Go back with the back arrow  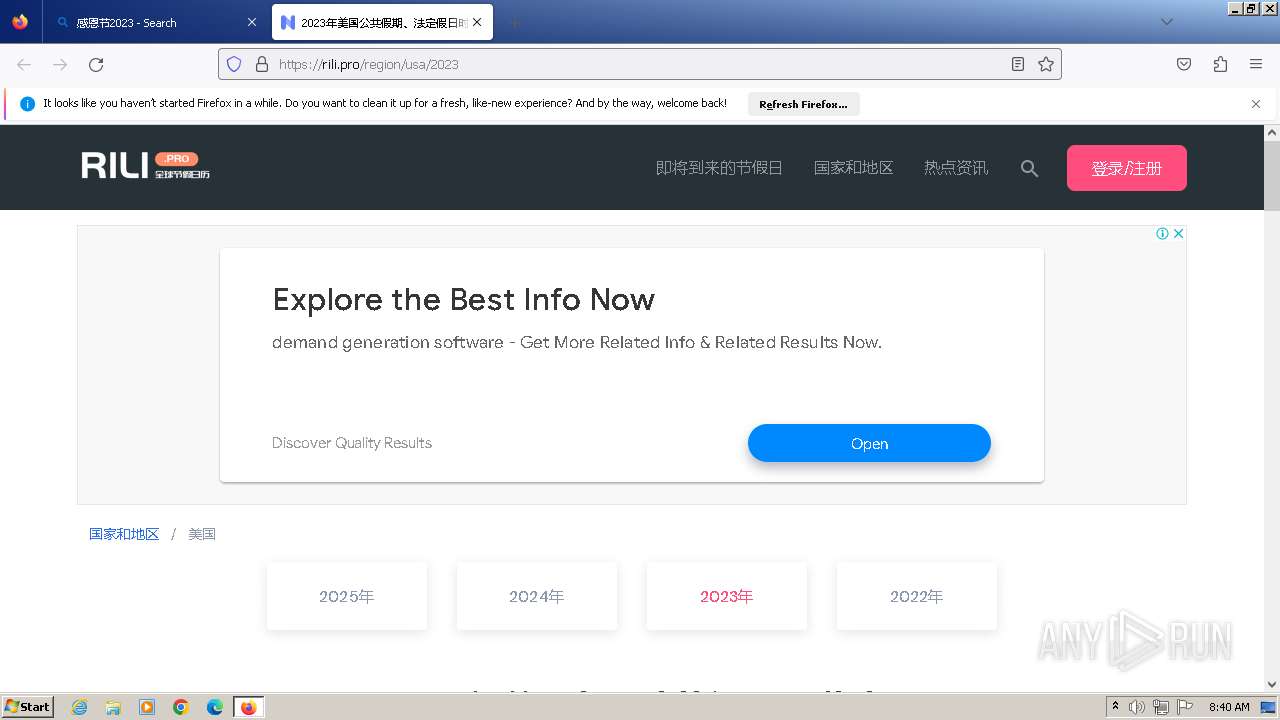[x=24, y=64]
